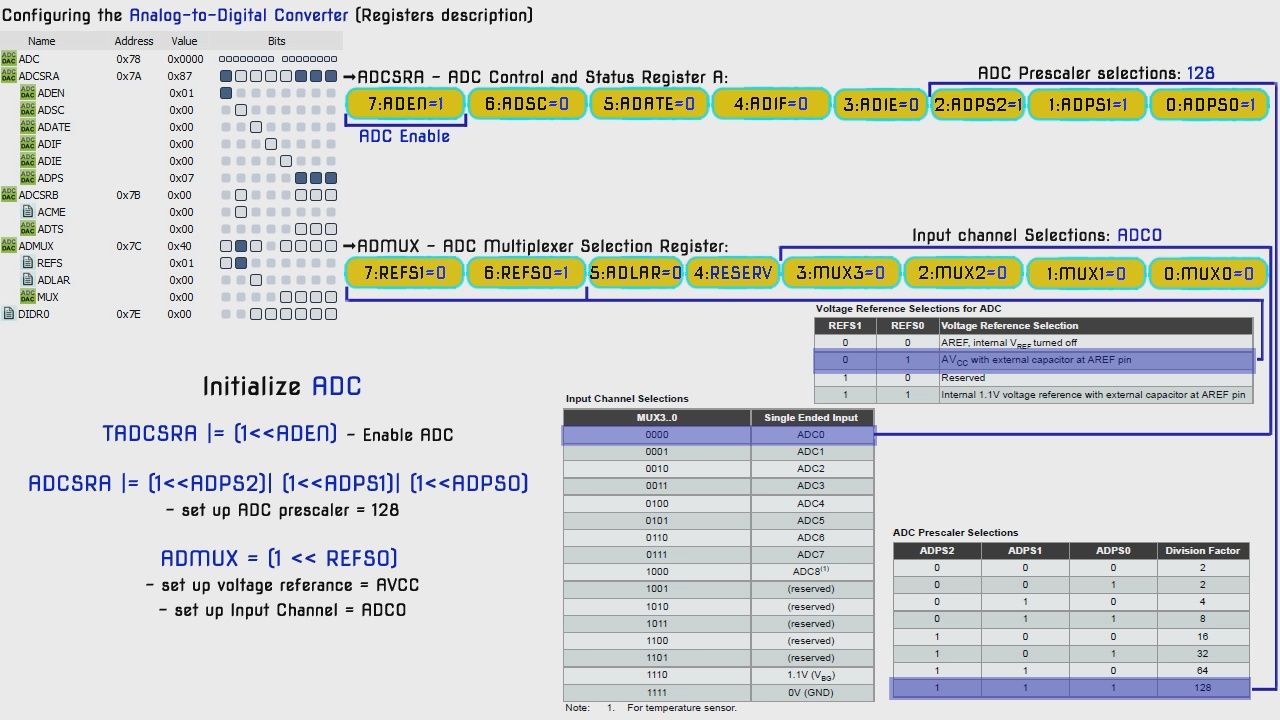Toggle the ADATE bit checkbox
Screen dimensions: 1280x720
pos(257,127)
